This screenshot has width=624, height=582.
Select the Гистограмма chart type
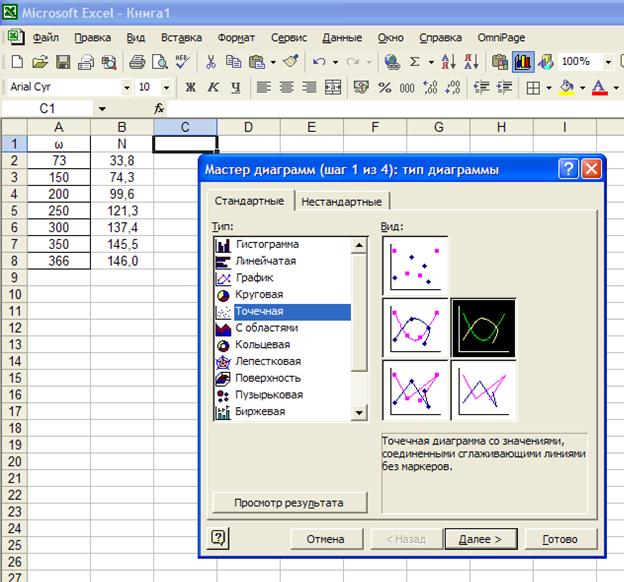coord(283,244)
